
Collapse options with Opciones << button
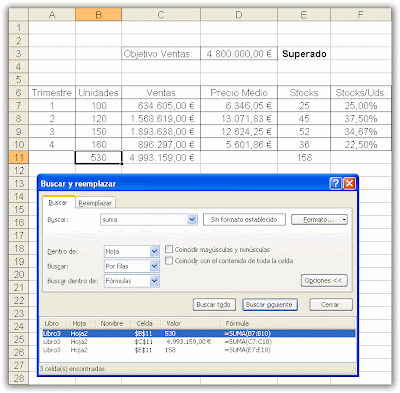click(x=324, y=281)
